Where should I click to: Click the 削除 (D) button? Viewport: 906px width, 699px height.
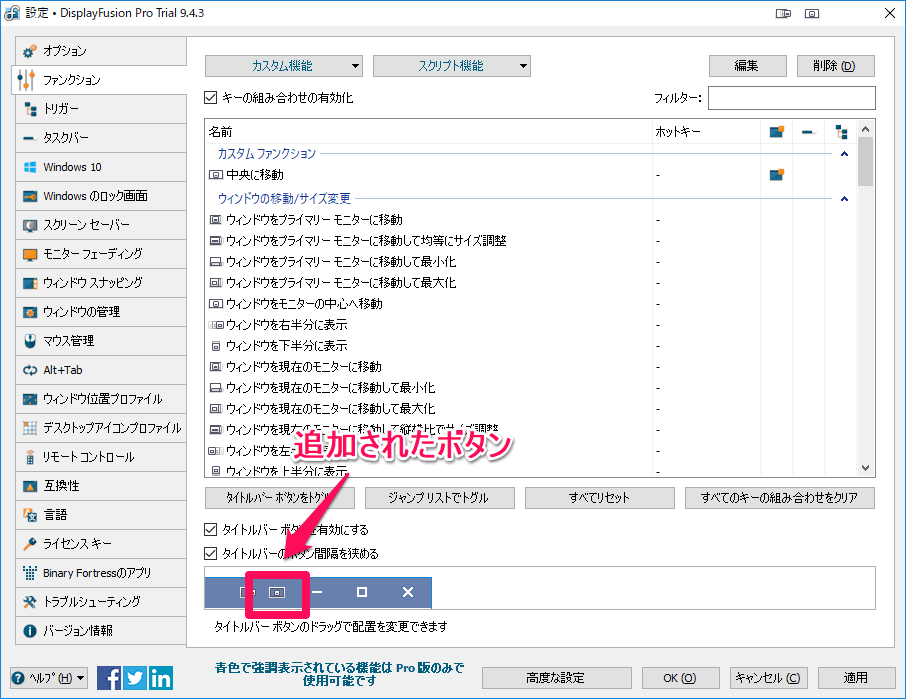(x=836, y=66)
